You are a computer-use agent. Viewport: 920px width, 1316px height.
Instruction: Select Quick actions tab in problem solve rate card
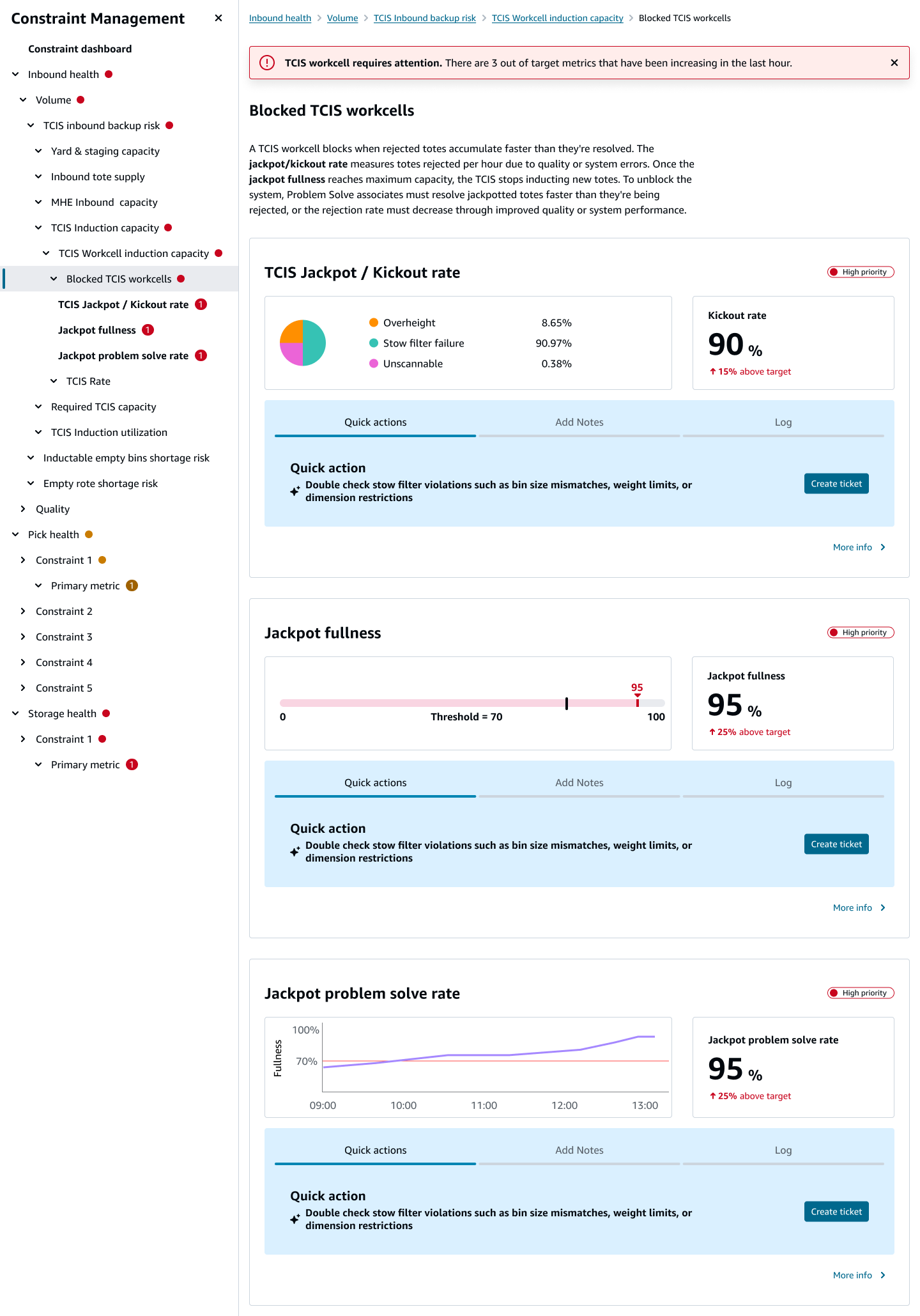coord(375,1150)
